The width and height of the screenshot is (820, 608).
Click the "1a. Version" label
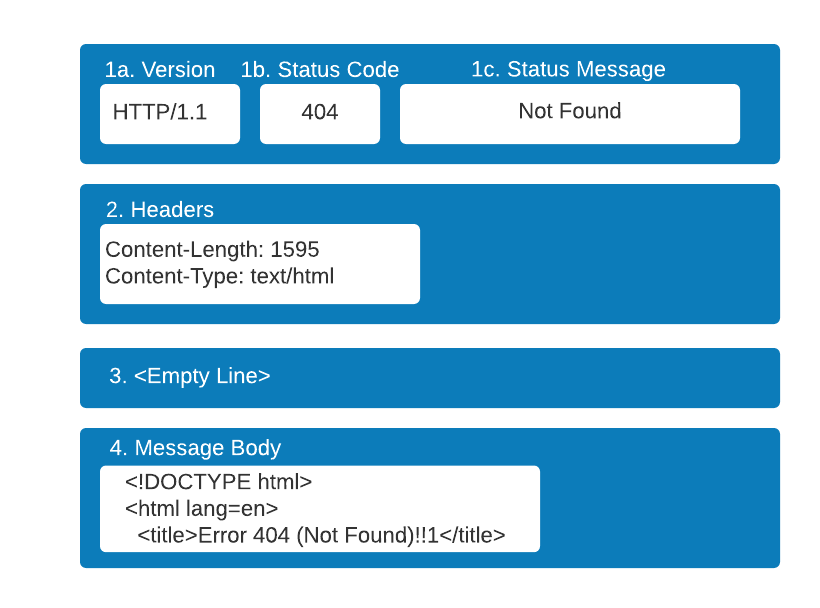[159, 70]
